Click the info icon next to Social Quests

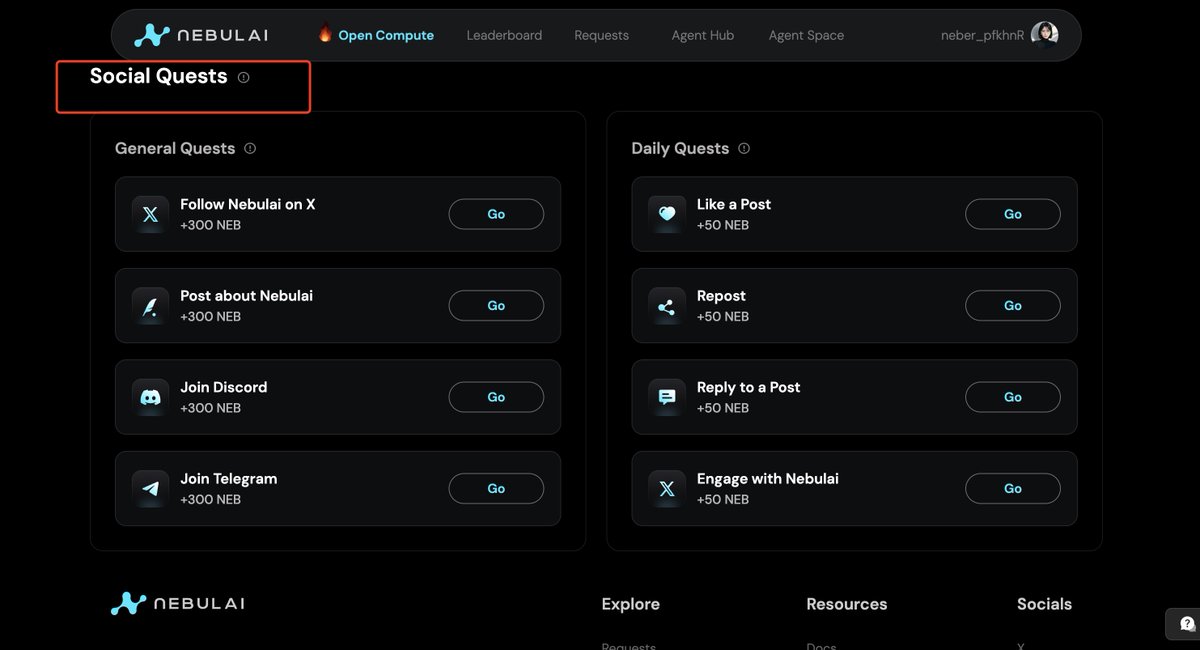[244, 77]
